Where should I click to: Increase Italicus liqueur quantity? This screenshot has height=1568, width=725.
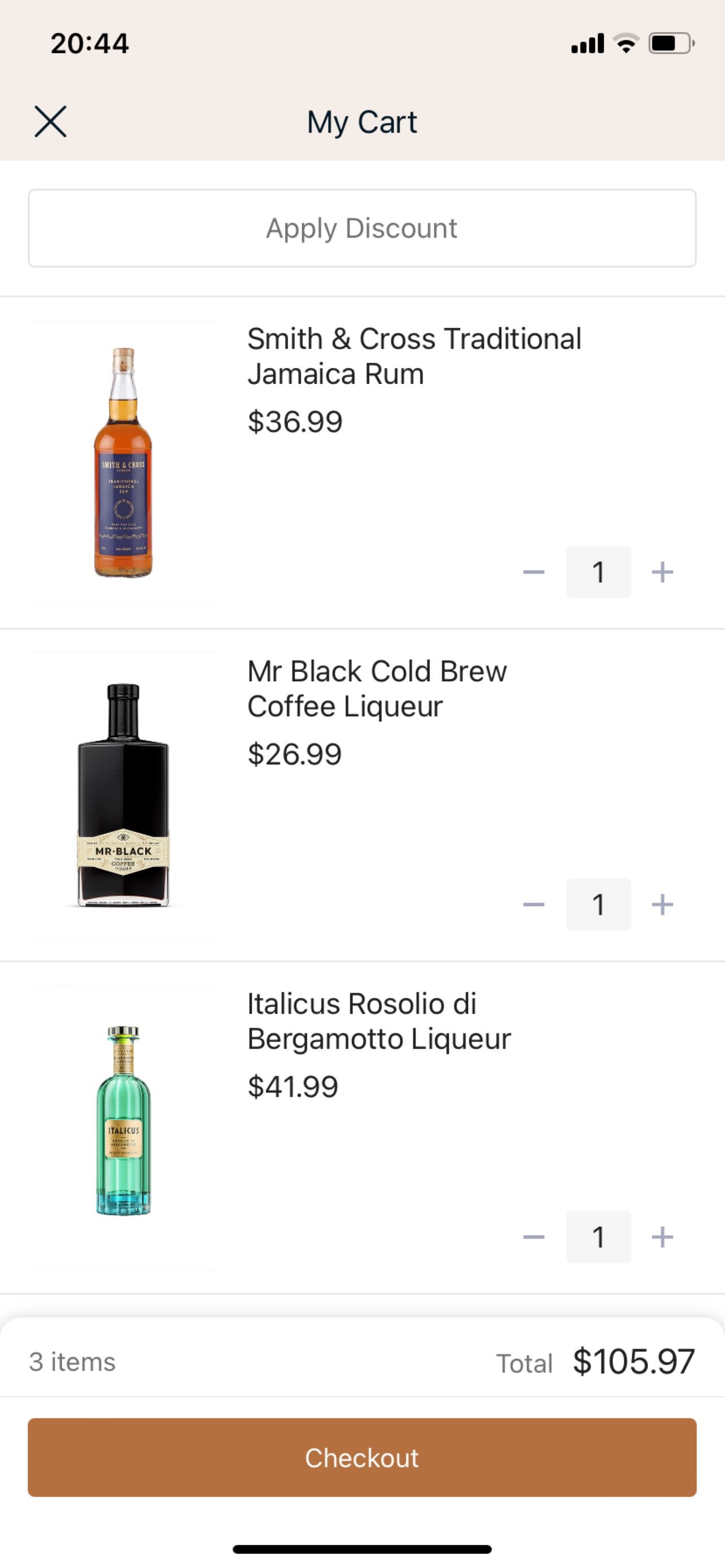coord(662,1237)
